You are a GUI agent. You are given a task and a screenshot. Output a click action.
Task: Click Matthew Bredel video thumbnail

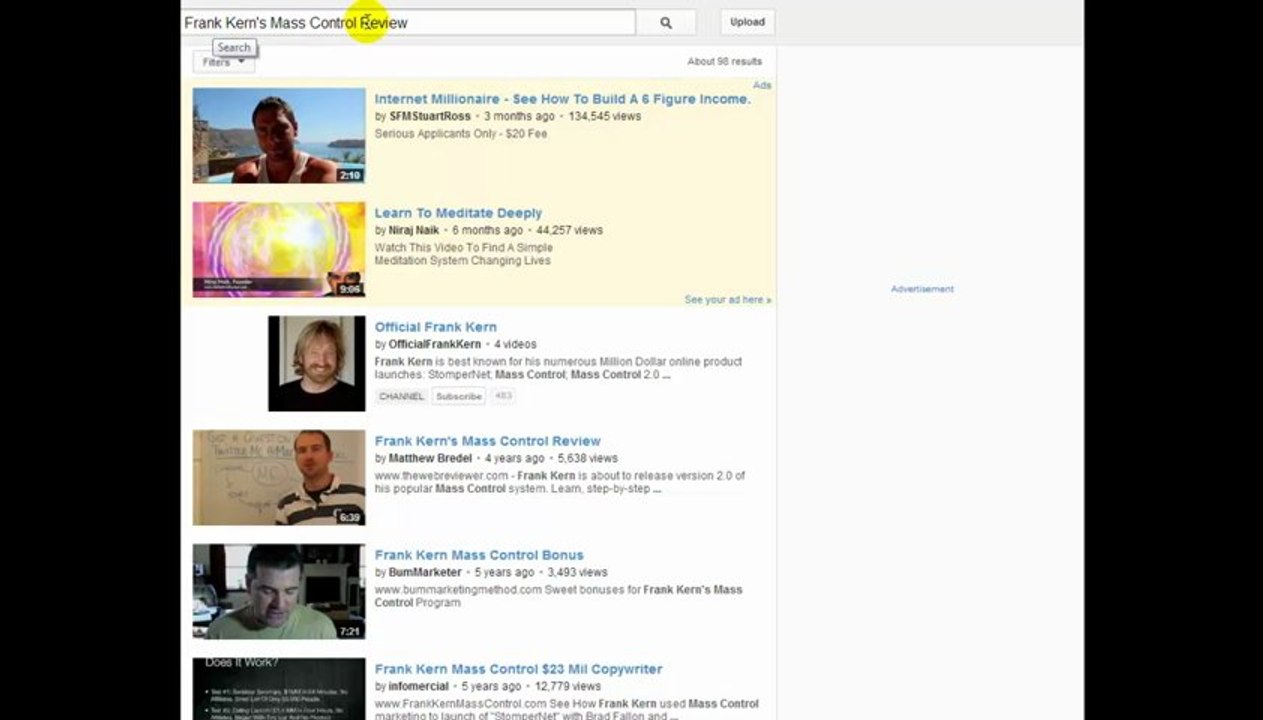pos(279,477)
